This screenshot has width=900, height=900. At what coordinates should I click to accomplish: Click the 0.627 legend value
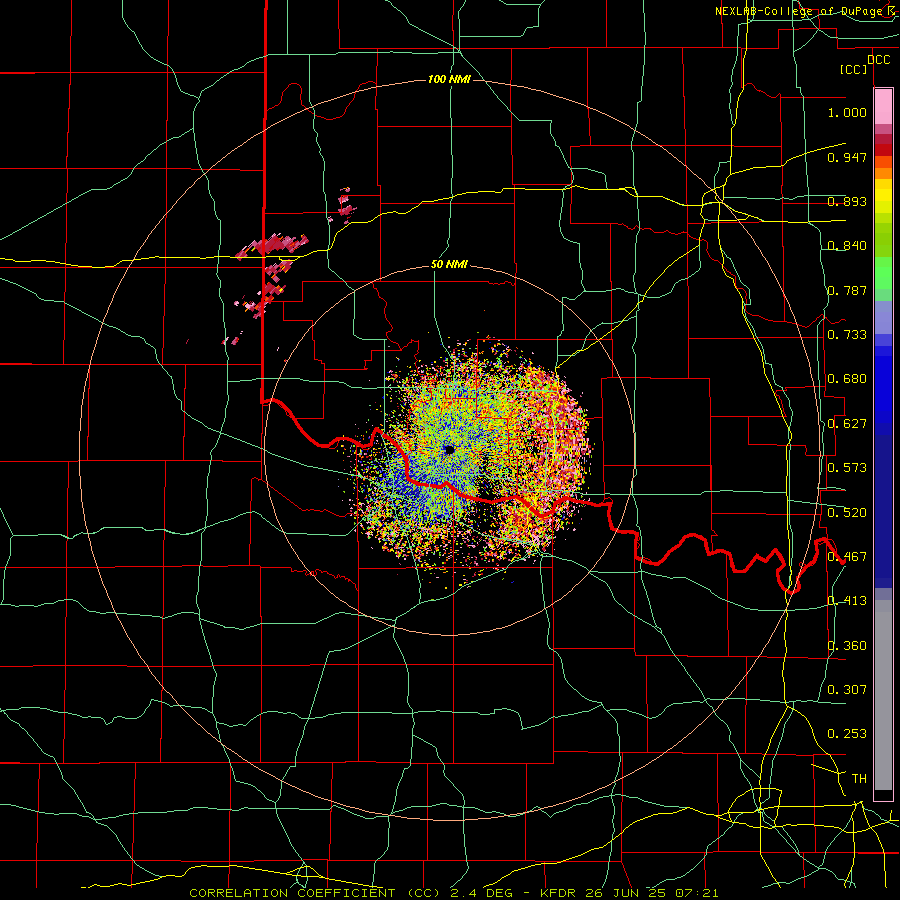tap(847, 424)
